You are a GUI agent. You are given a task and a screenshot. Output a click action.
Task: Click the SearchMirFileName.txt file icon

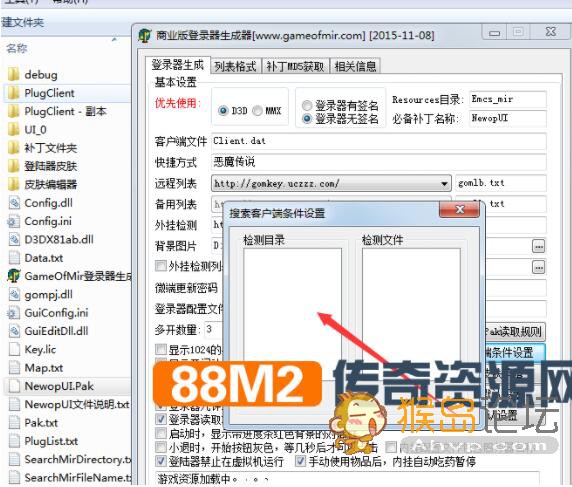tap(14, 477)
